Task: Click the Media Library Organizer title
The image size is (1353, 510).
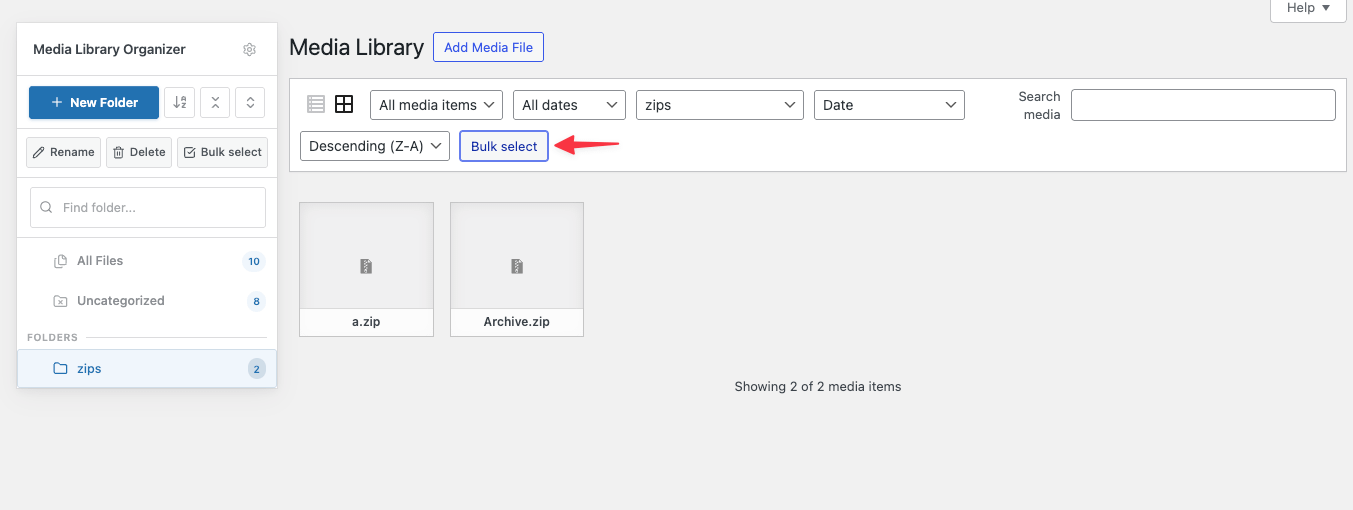Action: pos(109,49)
